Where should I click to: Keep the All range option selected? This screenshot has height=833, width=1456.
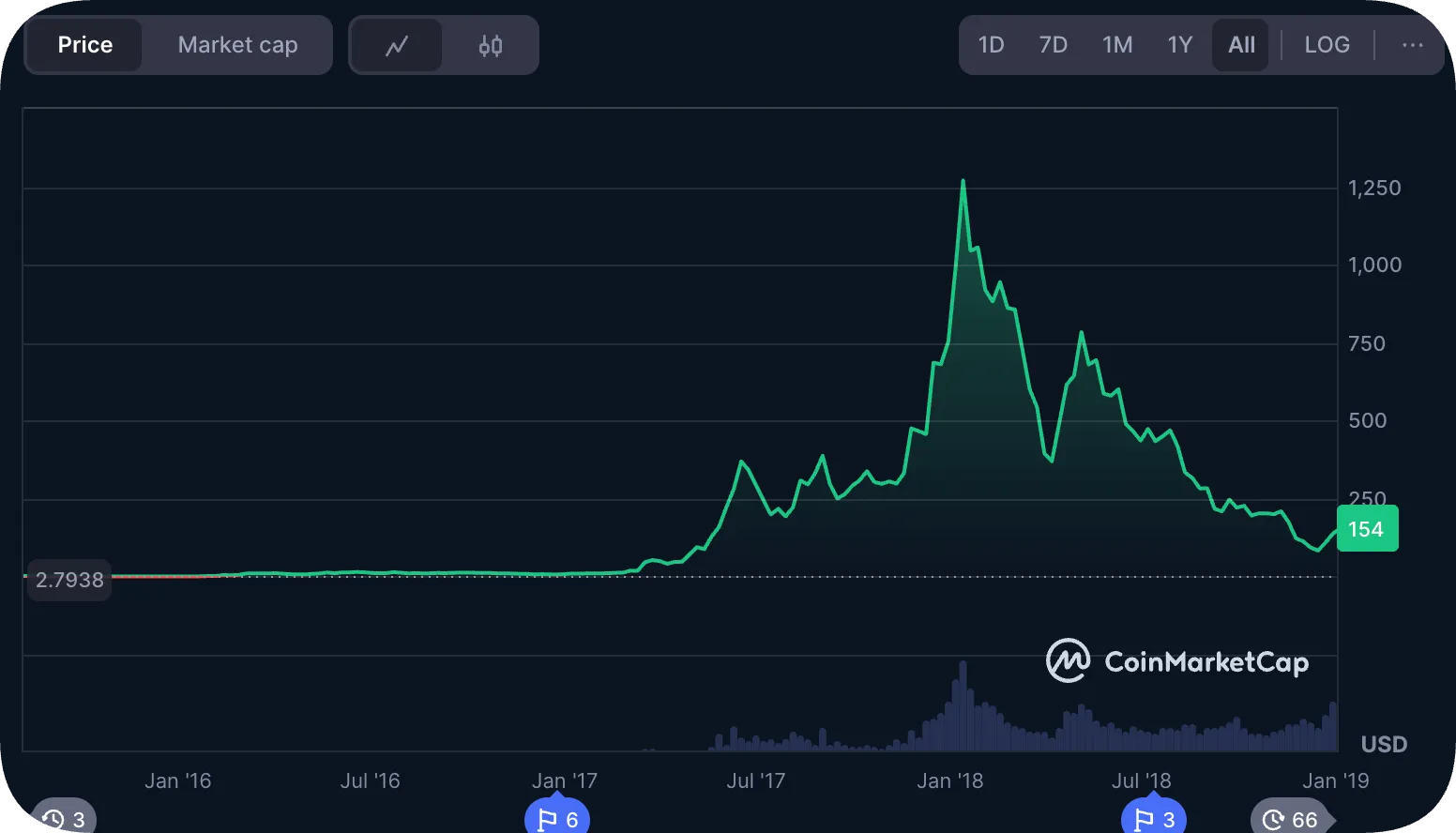tap(1240, 44)
